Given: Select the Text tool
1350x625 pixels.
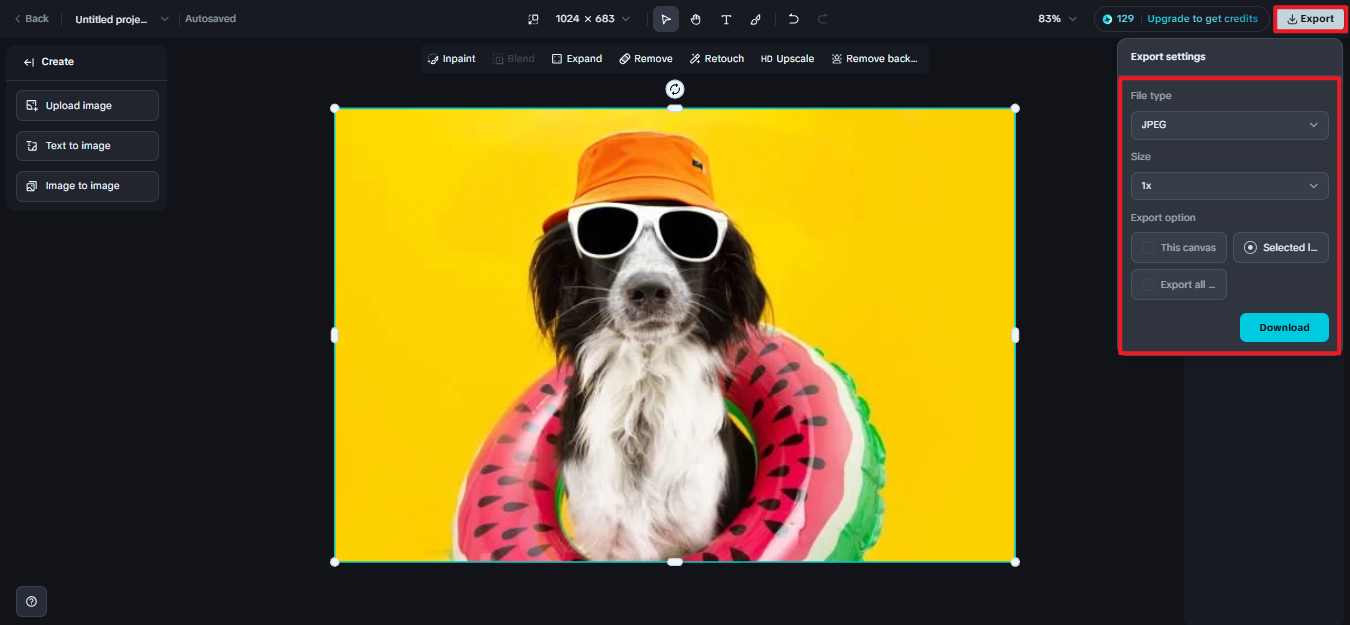Looking at the screenshot, I should (726, 19).
